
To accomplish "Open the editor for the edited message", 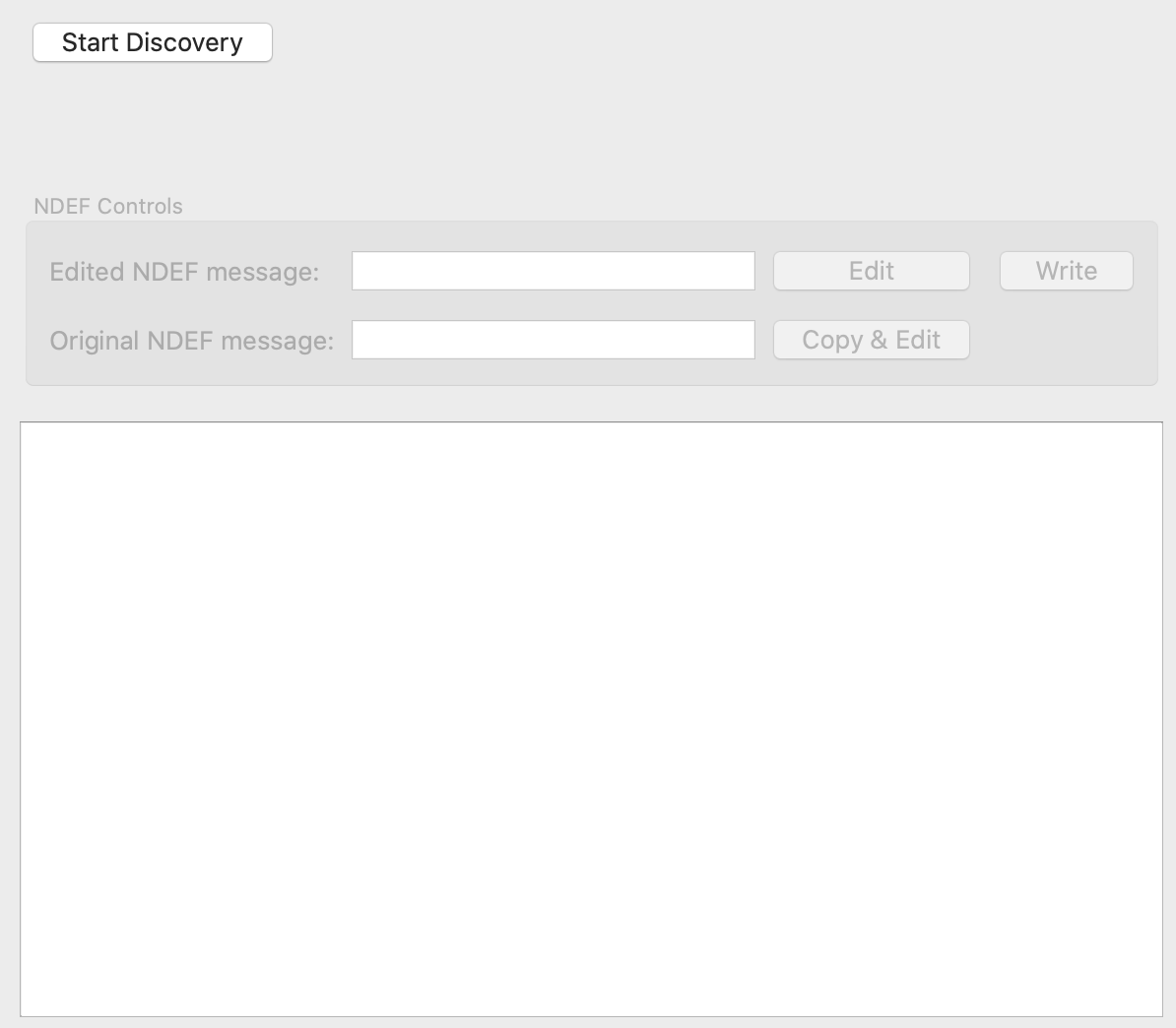I will click(x=871, y=271).
